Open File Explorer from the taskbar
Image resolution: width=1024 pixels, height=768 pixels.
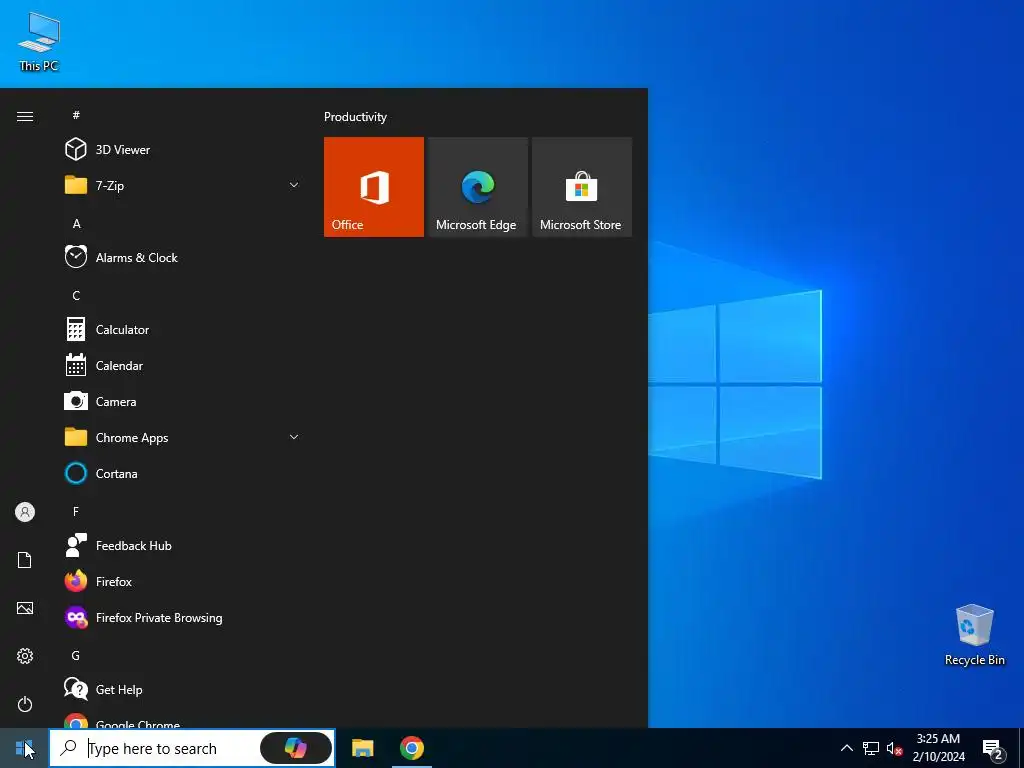pos(362,748)
